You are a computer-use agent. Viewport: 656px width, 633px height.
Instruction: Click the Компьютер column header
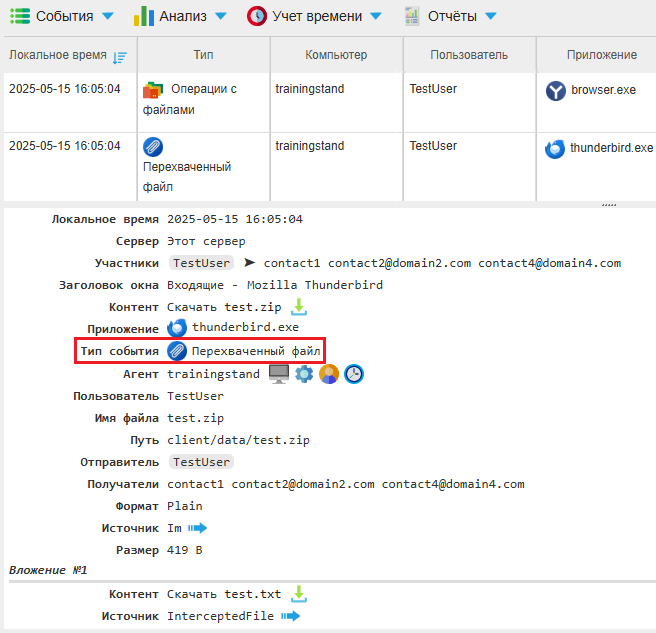(x=336, y=55)
